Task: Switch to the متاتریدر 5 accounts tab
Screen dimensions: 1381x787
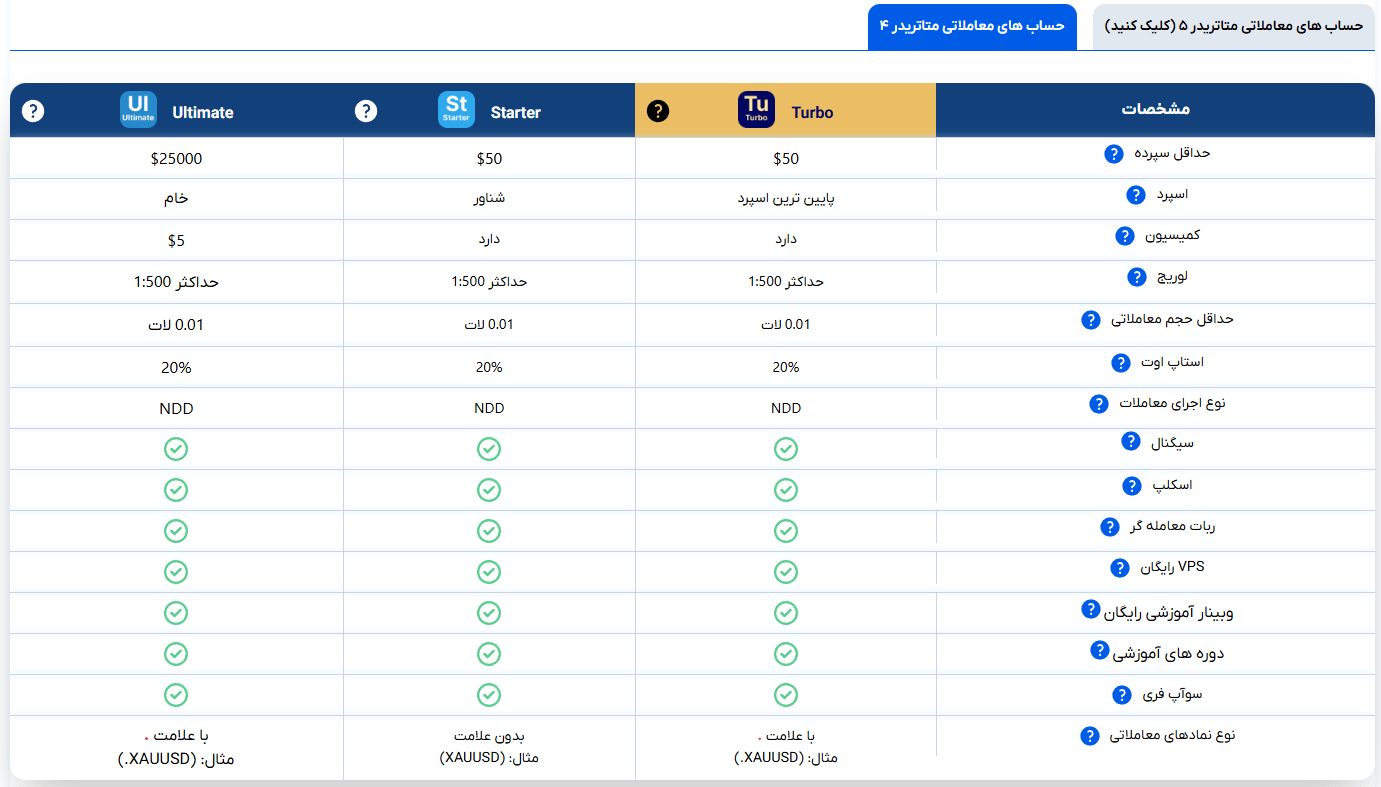Action: (1232, 26)
